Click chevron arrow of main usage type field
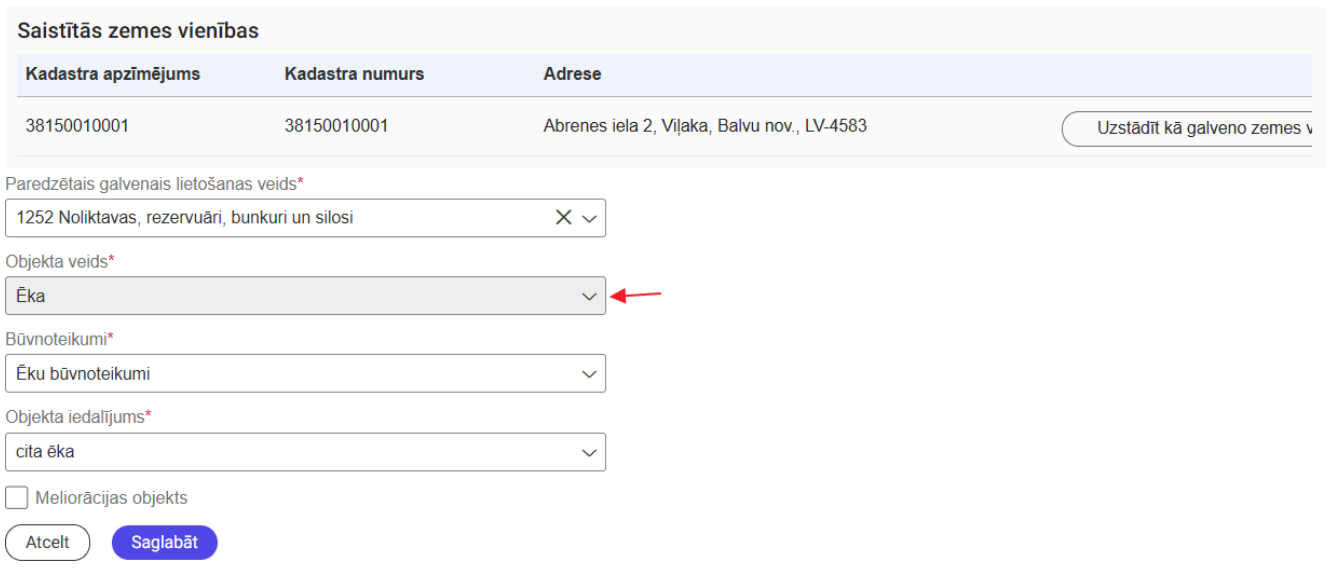Screen dimensions: 1341x572 [589, 218]
